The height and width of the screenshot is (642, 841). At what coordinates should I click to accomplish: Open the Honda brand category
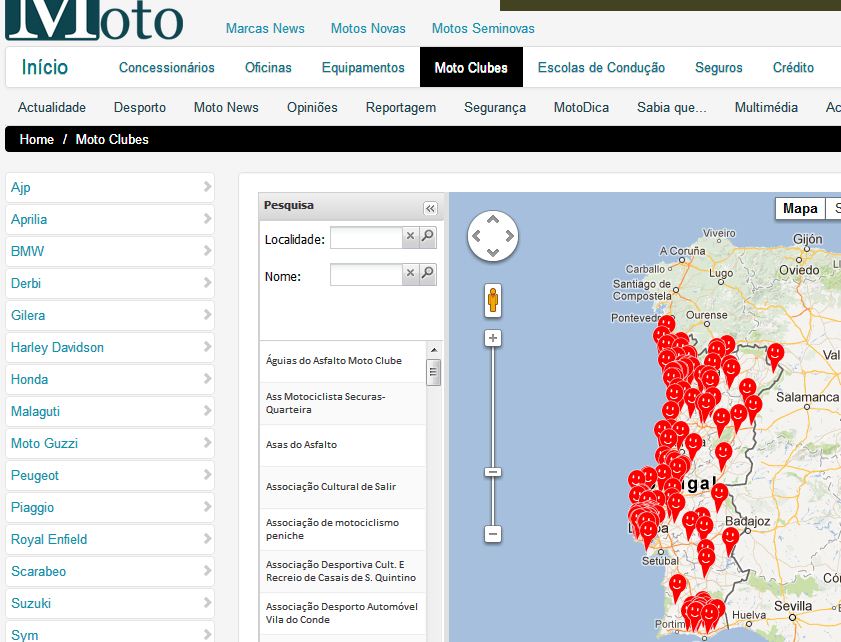(110, 379)
